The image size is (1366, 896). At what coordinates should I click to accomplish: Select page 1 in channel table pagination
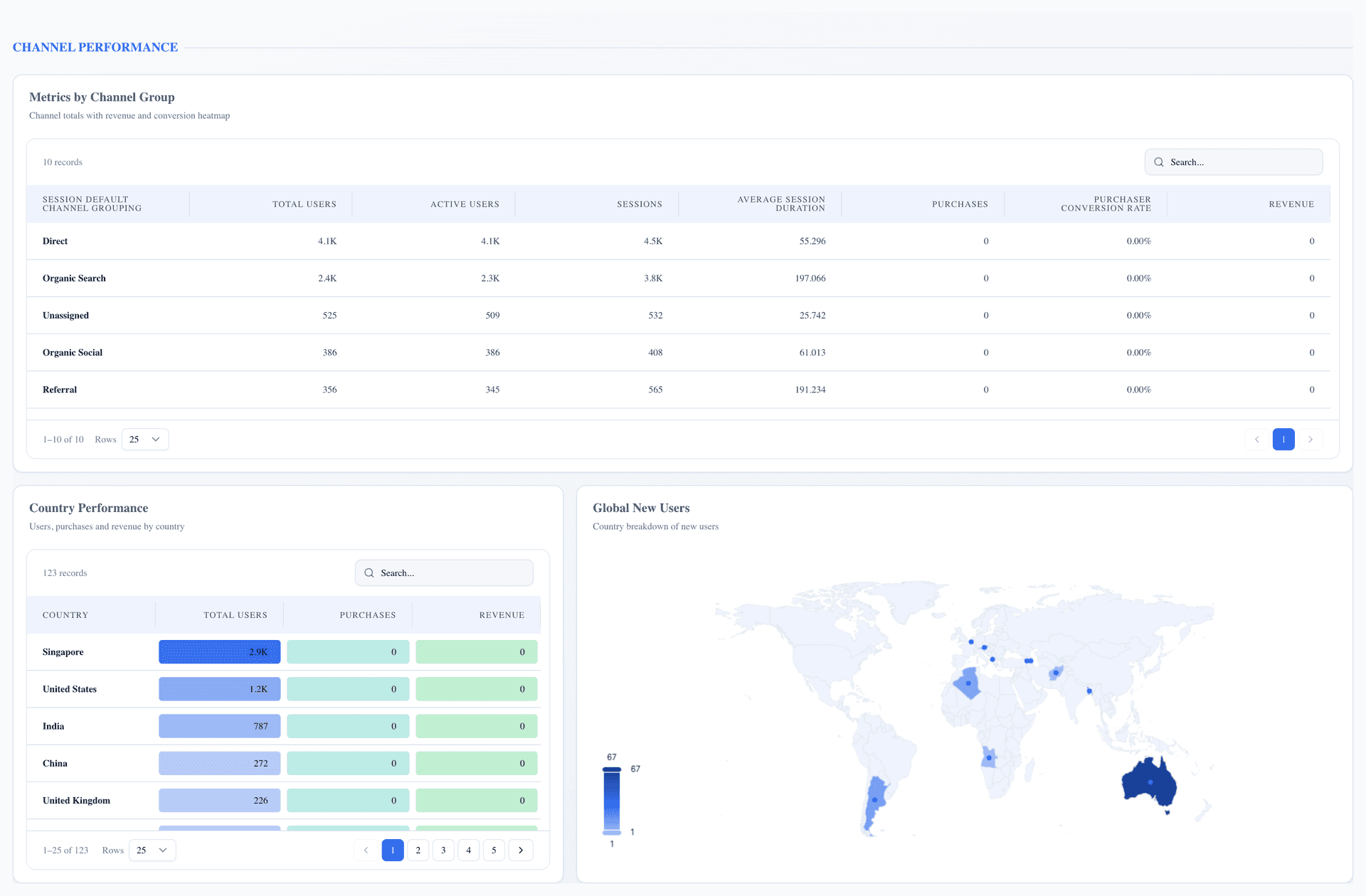click(x=1283, y=439)
